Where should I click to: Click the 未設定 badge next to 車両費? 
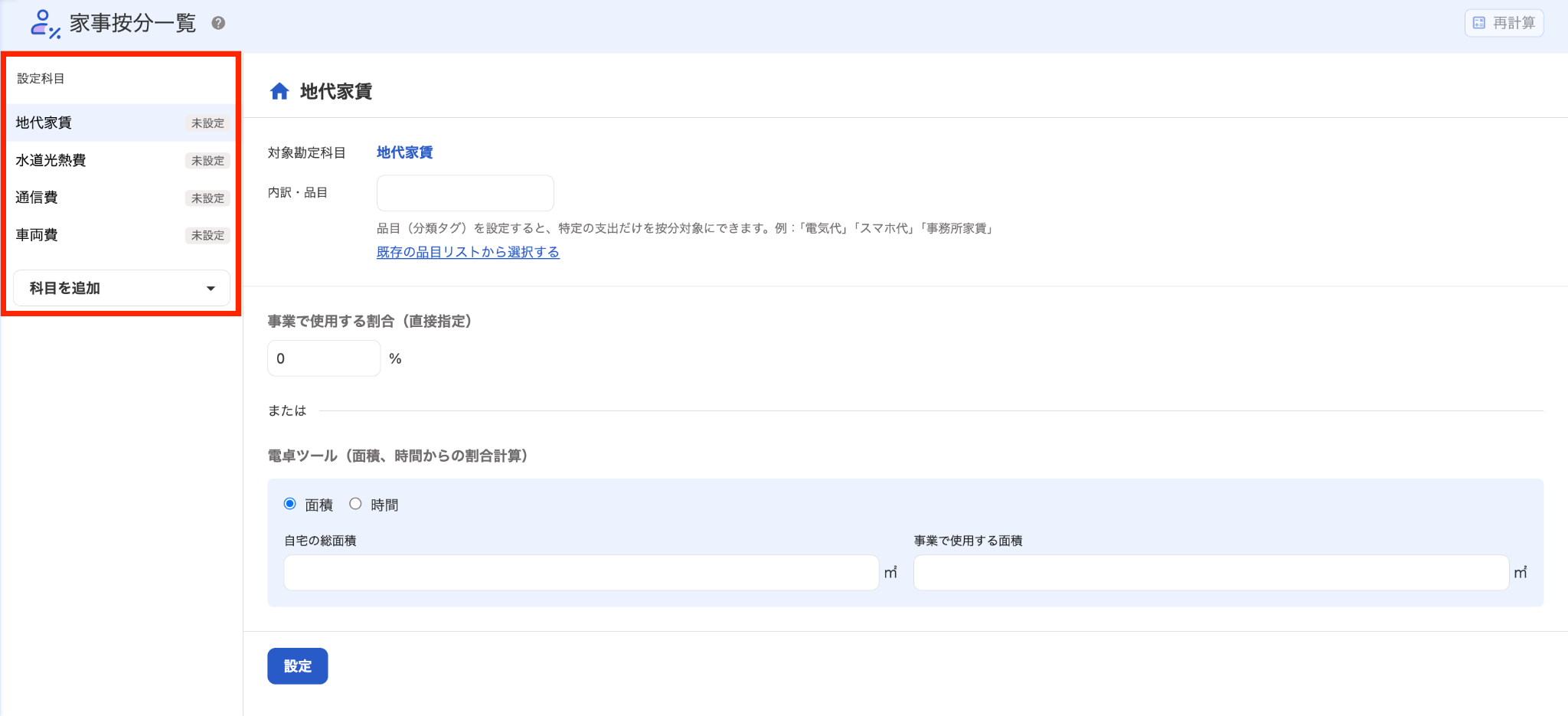207,236
